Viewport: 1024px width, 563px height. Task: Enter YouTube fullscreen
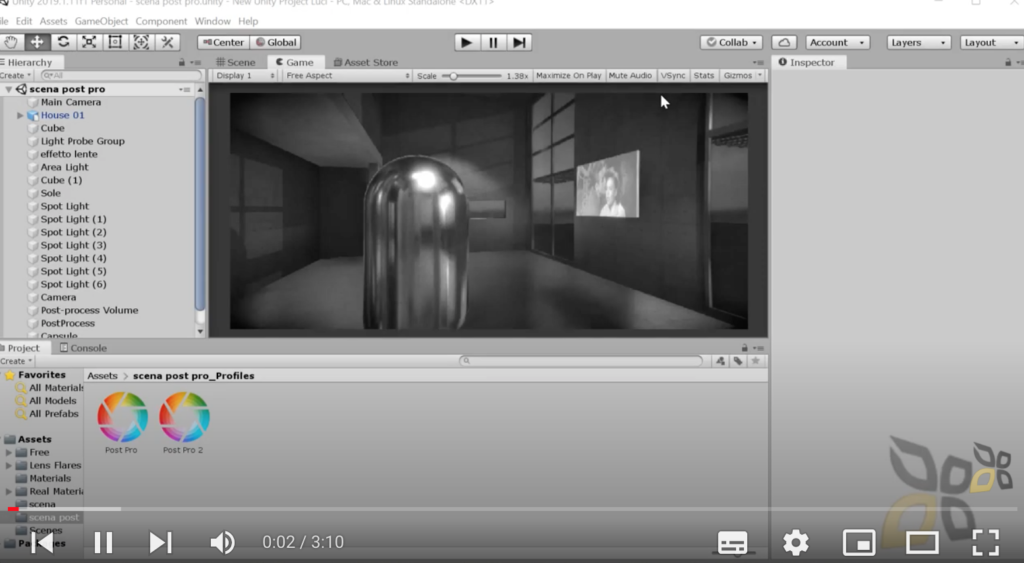tap(985, 542)
